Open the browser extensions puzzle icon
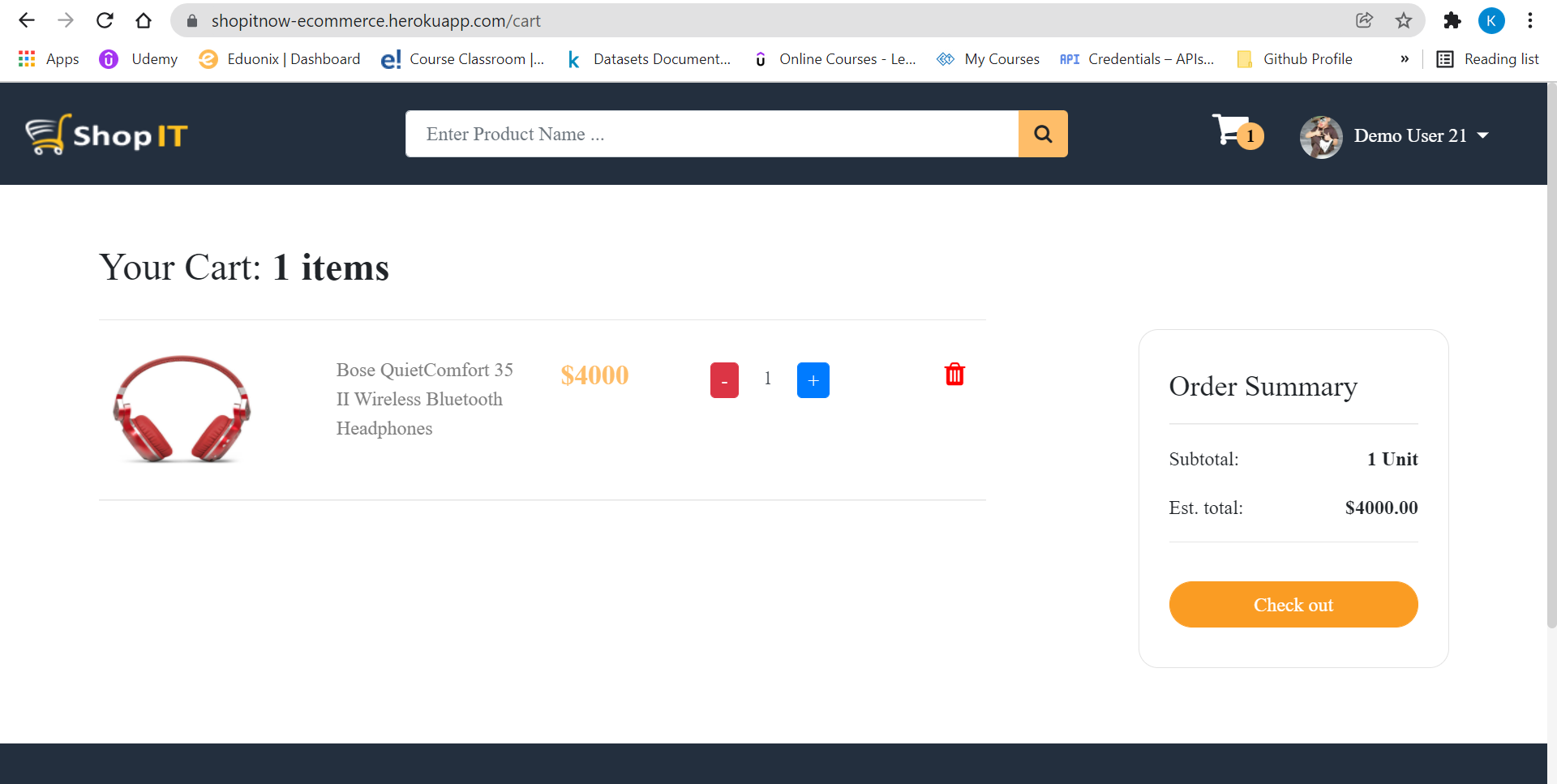Viewport: 1557px width, 784px height. tap(1452, 20)
